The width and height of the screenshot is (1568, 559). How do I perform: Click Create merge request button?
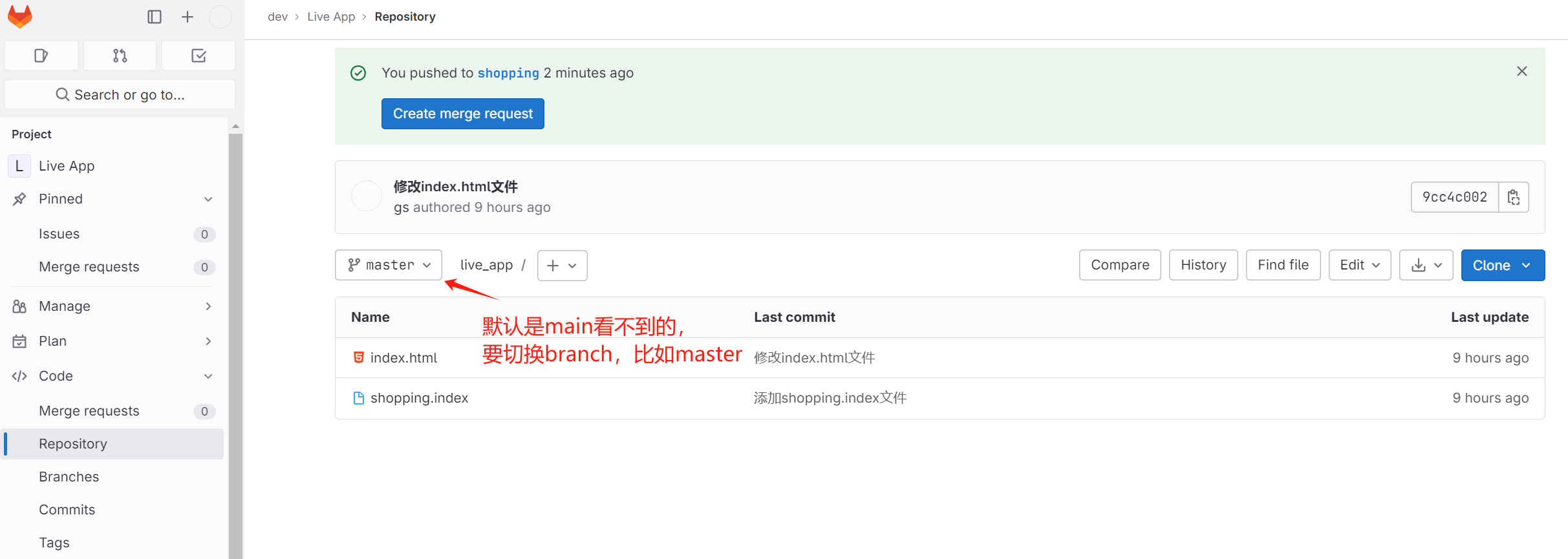tap(463, 114)
